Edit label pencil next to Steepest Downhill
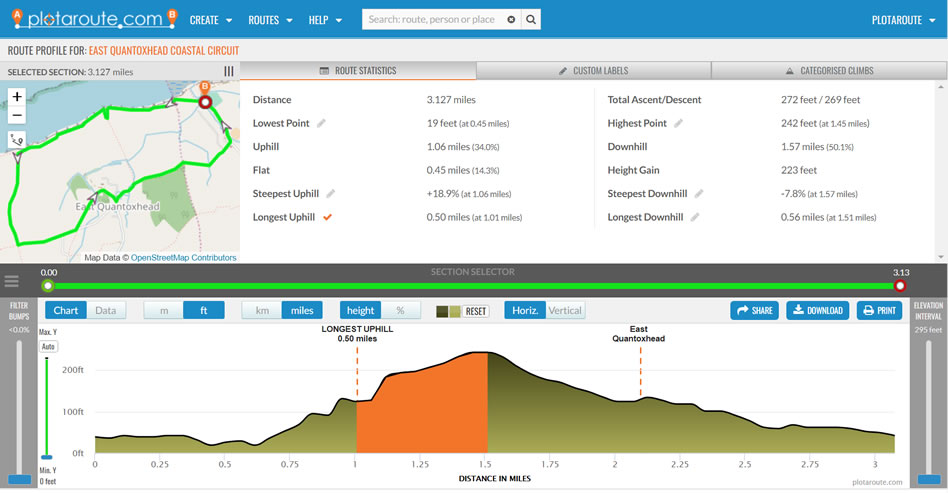 tap(699, 194)
